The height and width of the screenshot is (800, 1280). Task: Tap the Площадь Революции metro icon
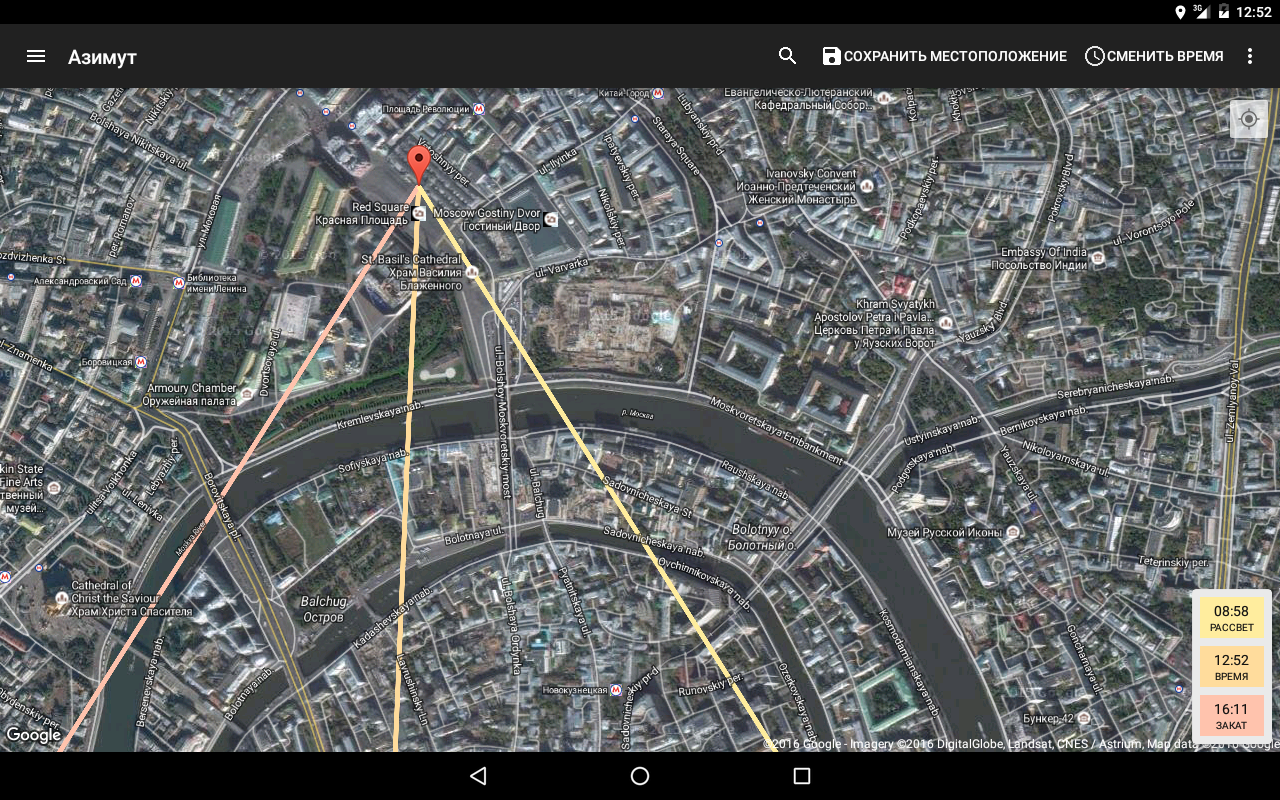point(480,108)
